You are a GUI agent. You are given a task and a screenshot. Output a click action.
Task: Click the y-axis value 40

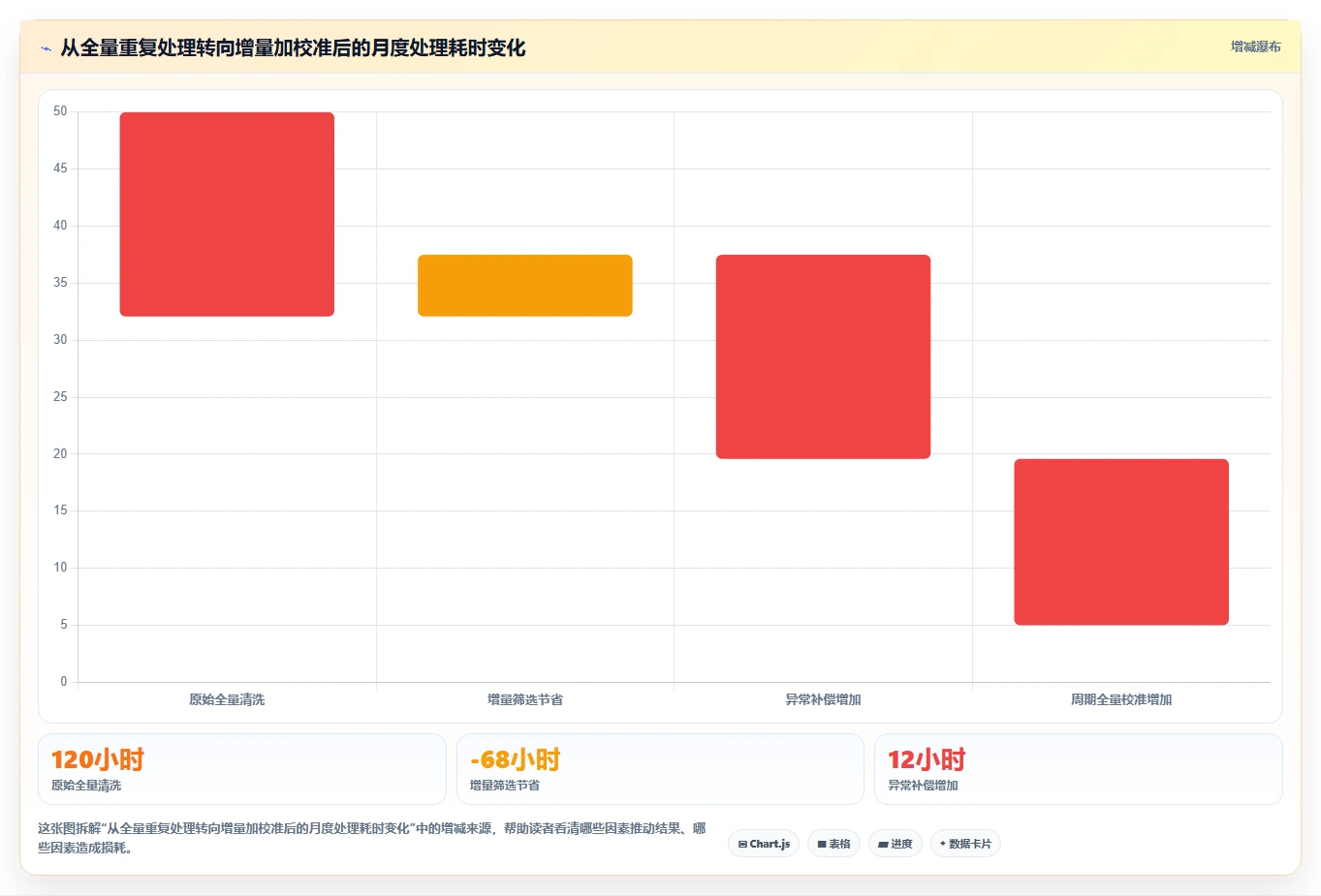[x=60, y=226]
